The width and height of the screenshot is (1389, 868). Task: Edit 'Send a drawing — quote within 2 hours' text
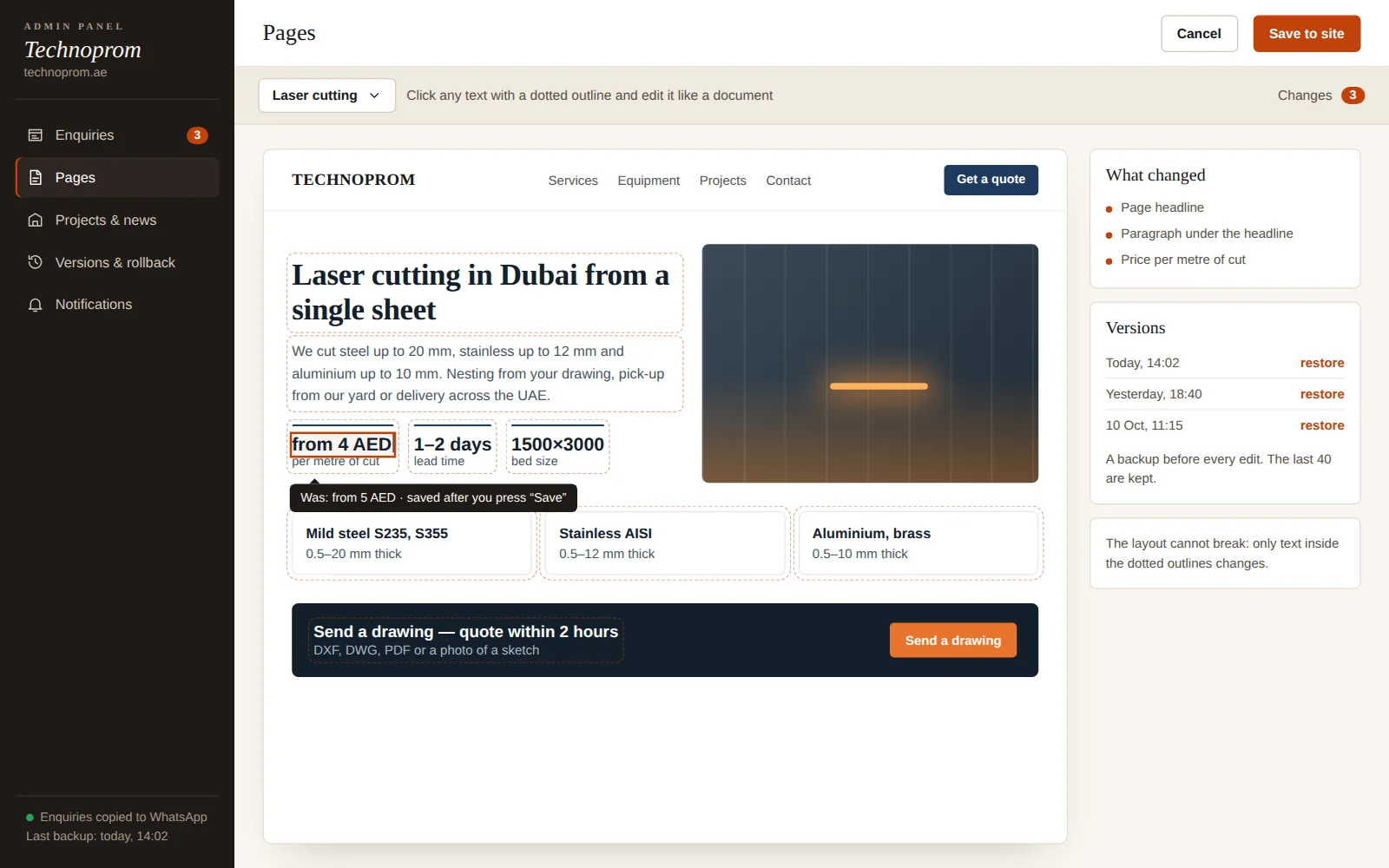click(465, 632)
